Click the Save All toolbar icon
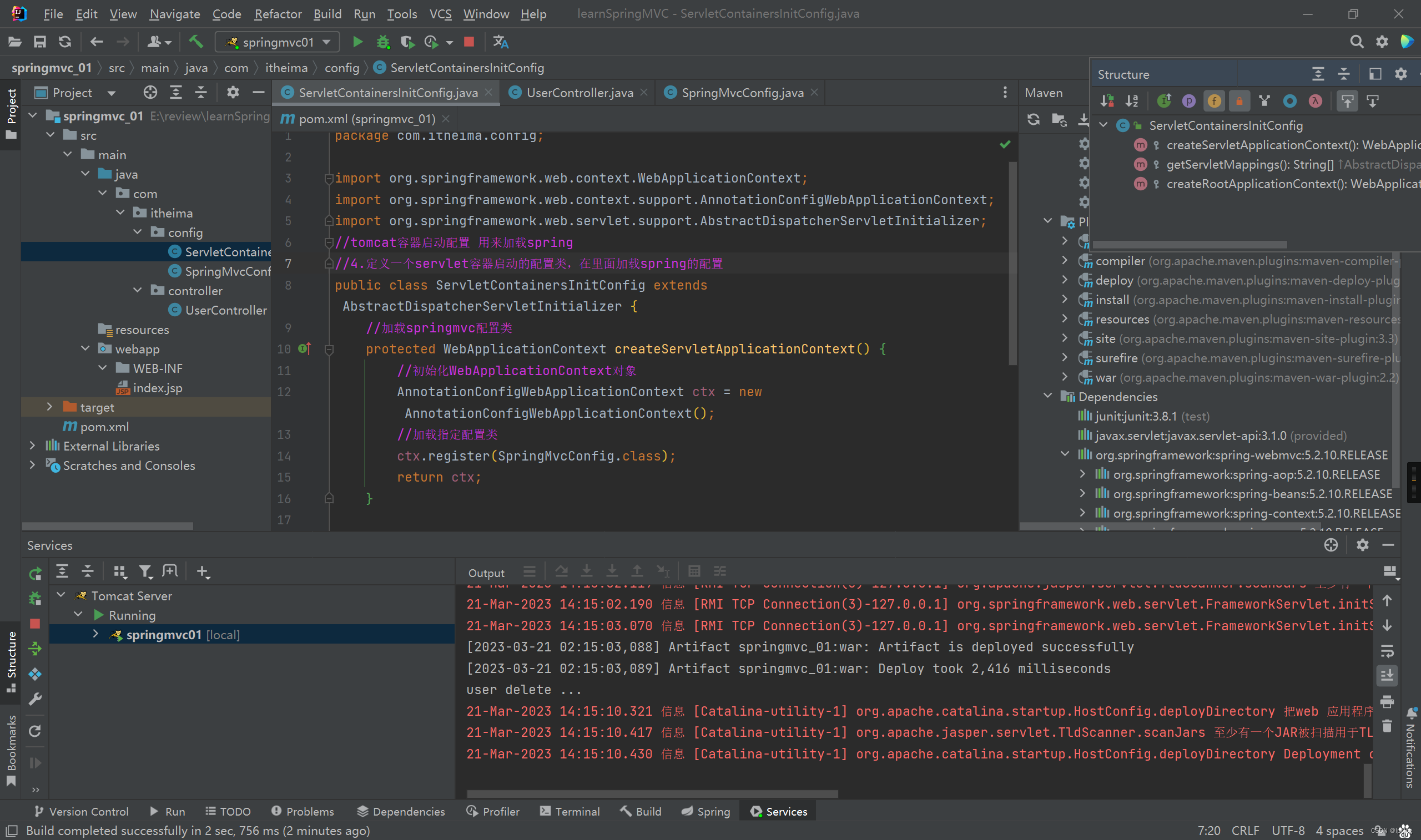Viewport: 1421px width, 840px height. 39,42
